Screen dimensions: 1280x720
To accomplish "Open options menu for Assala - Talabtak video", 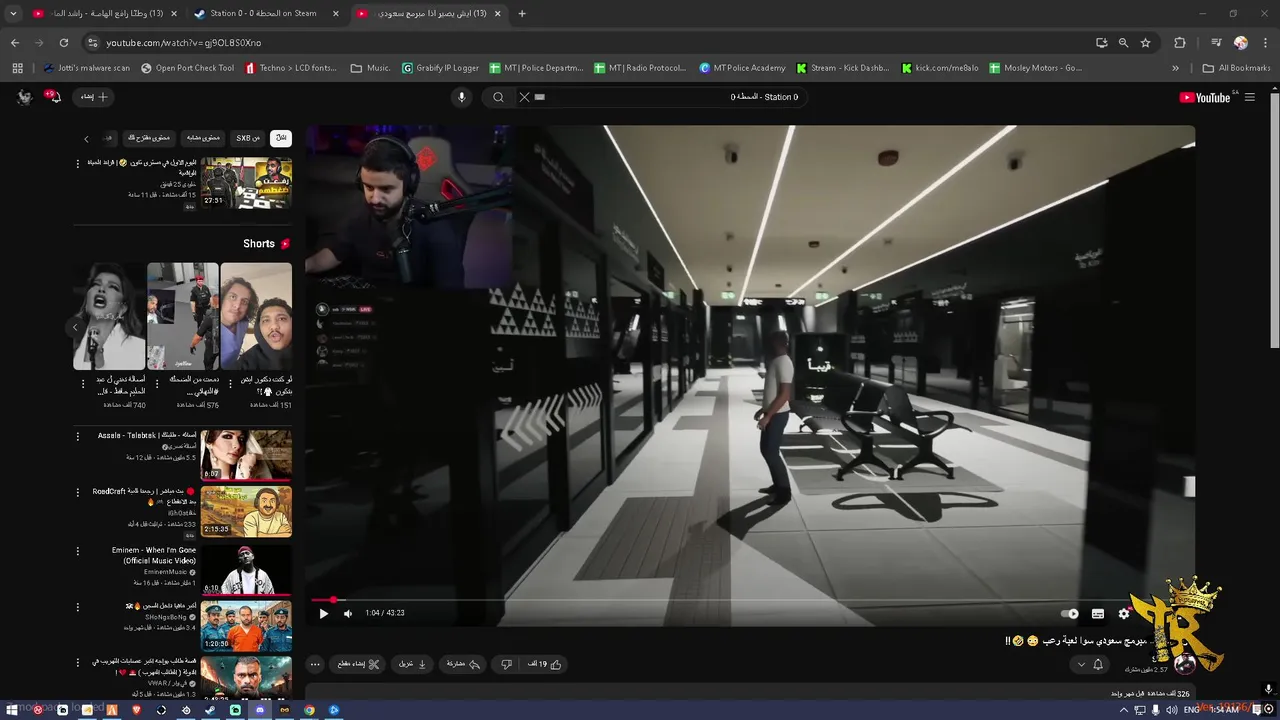I will (78, 436).
